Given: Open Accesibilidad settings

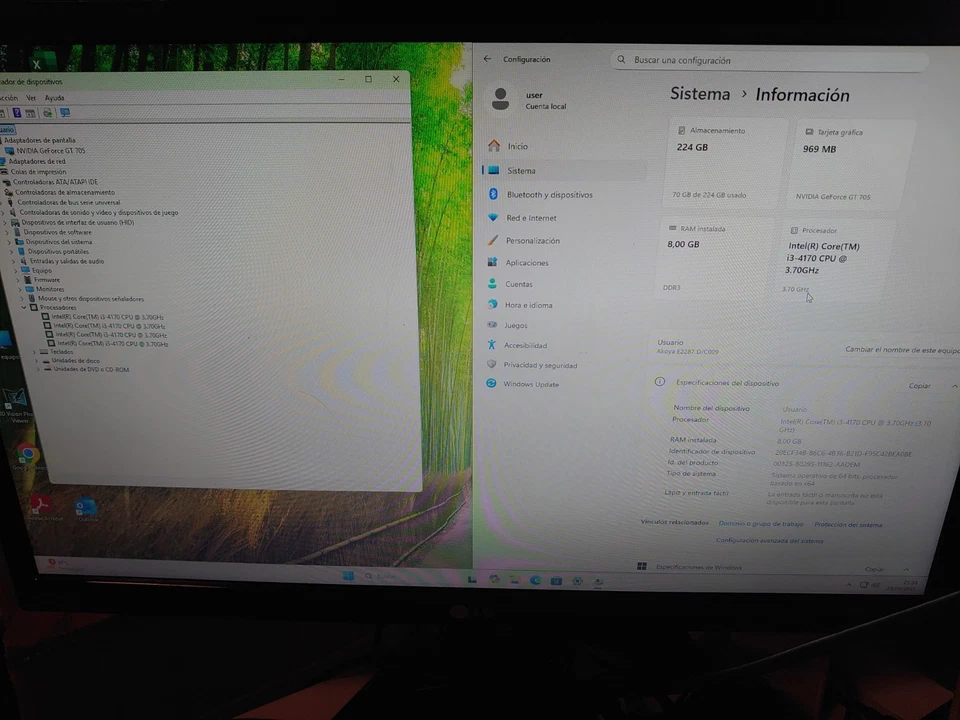Looking at the screenshot, I should pyautogui.click(x=525, y=345).
